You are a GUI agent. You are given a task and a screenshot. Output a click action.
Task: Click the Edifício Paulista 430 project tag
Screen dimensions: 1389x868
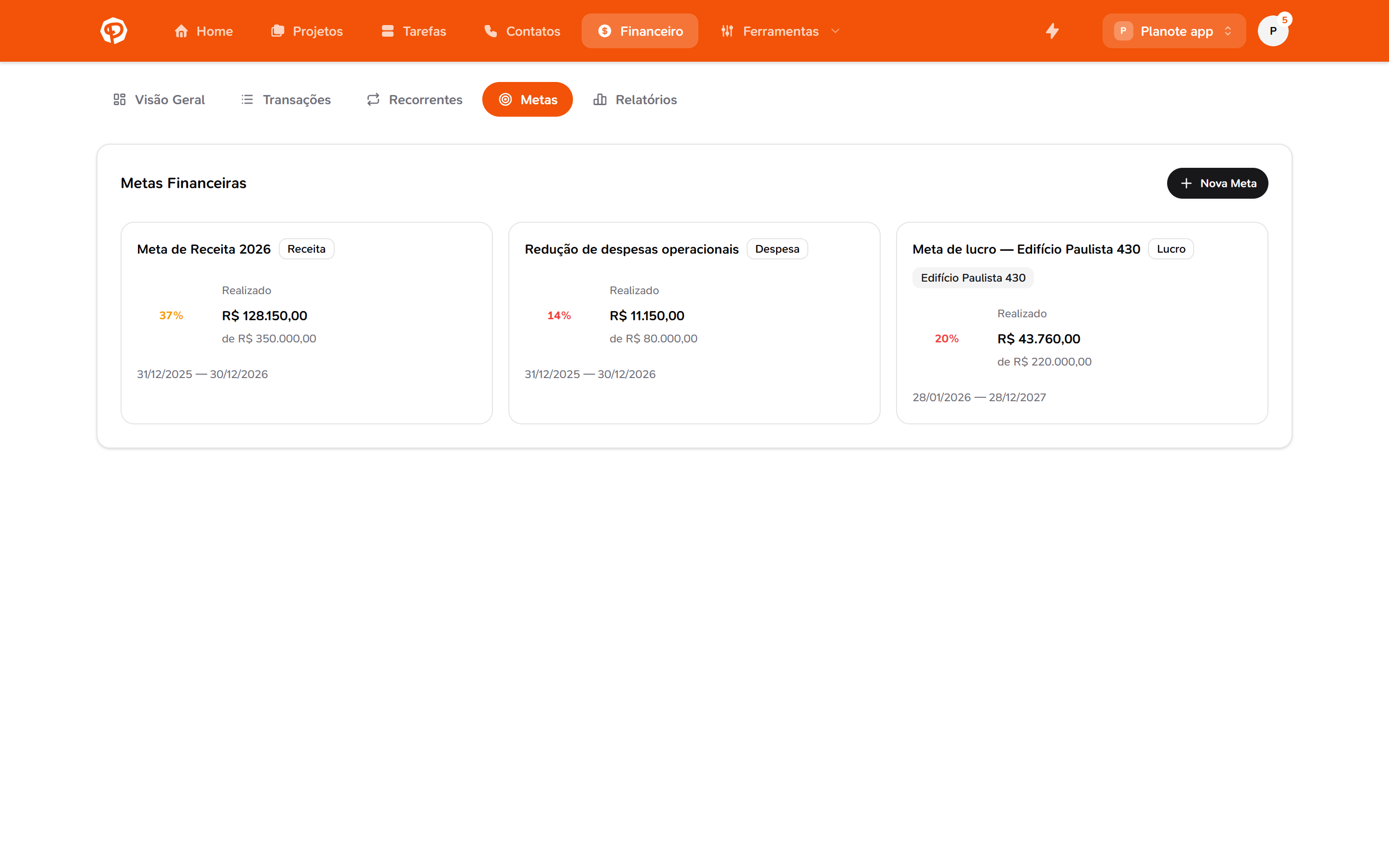click(973, 278)
